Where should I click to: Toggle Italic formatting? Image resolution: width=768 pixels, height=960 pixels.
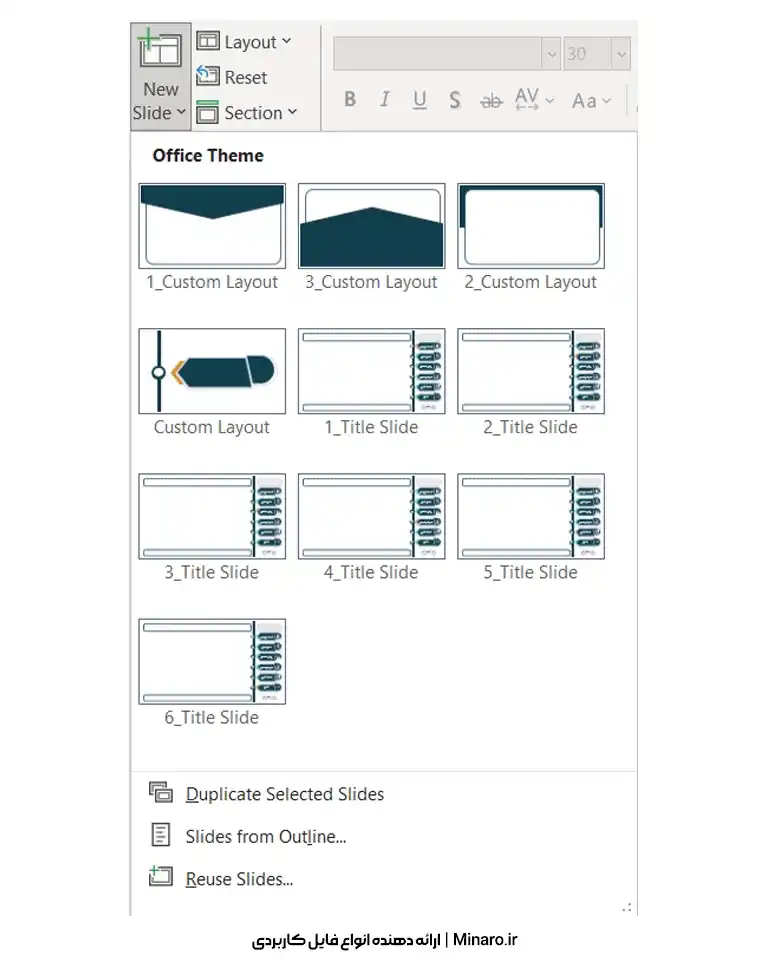point(384,99)
